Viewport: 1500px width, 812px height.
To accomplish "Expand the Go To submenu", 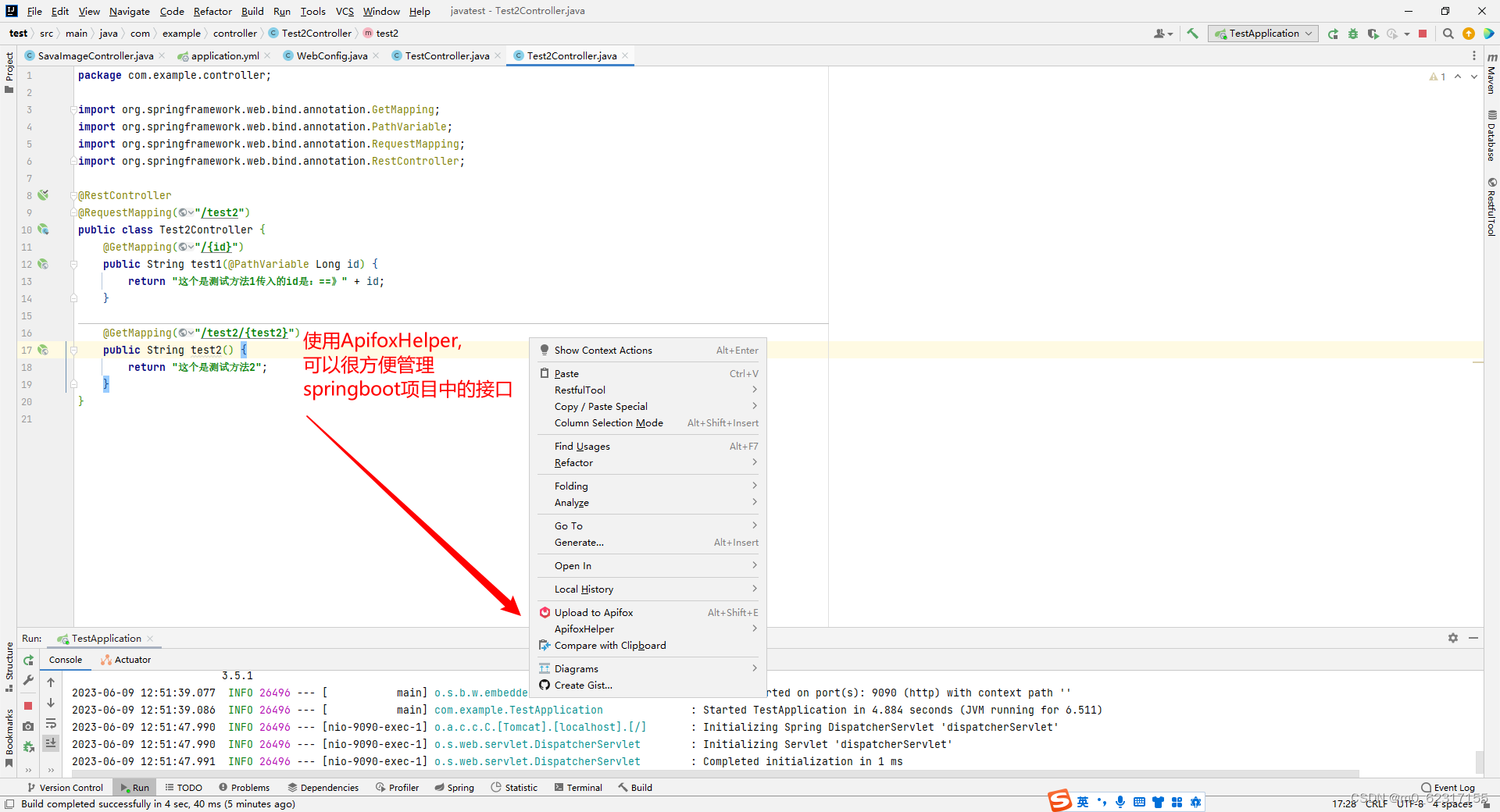I will (x=568, y=525).
